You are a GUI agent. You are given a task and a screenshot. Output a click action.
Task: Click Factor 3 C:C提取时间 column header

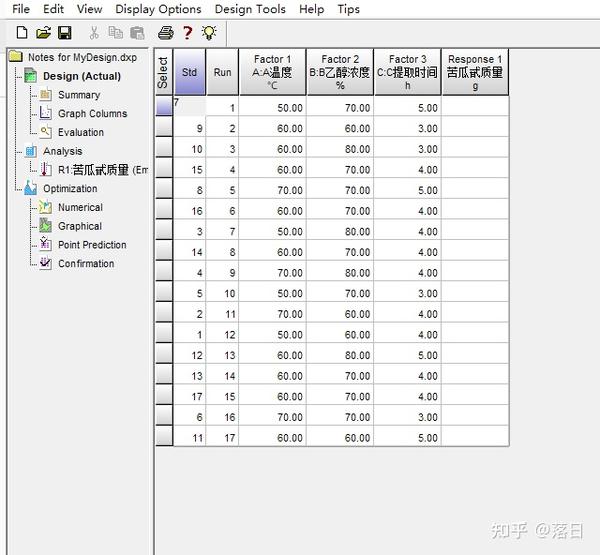[x=407, y=72]
